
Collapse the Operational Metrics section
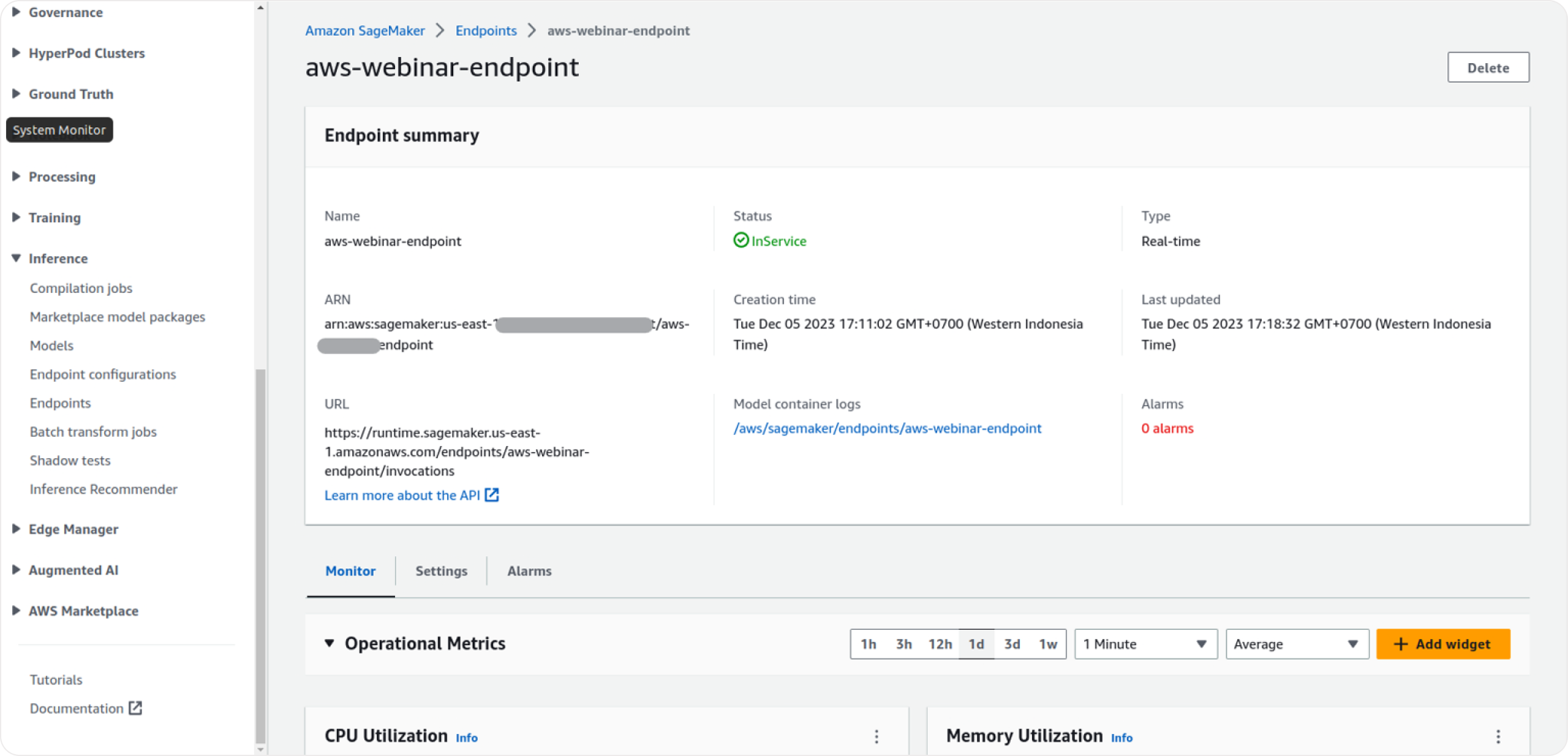coord(330,643)
